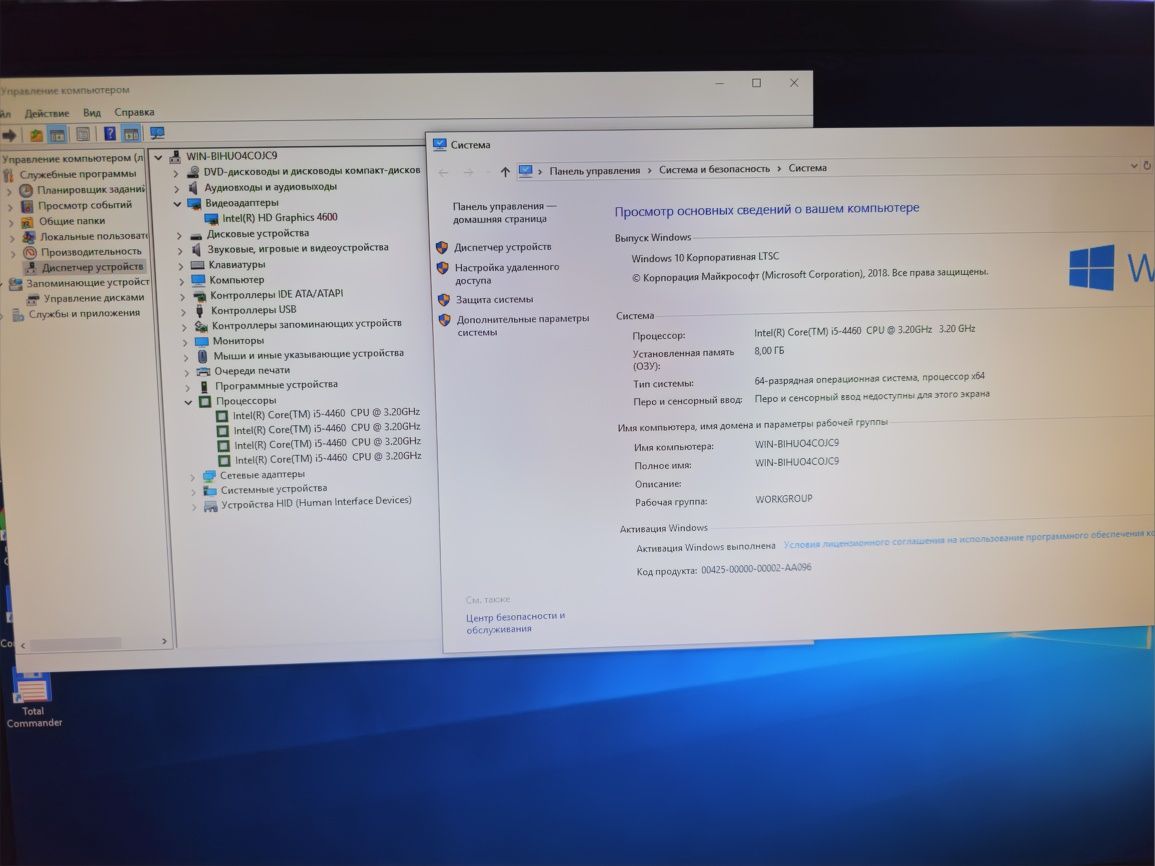The image size is (1155, 866).
Task: Click the Контроллеры USB icon
Action: click(199, 310)
